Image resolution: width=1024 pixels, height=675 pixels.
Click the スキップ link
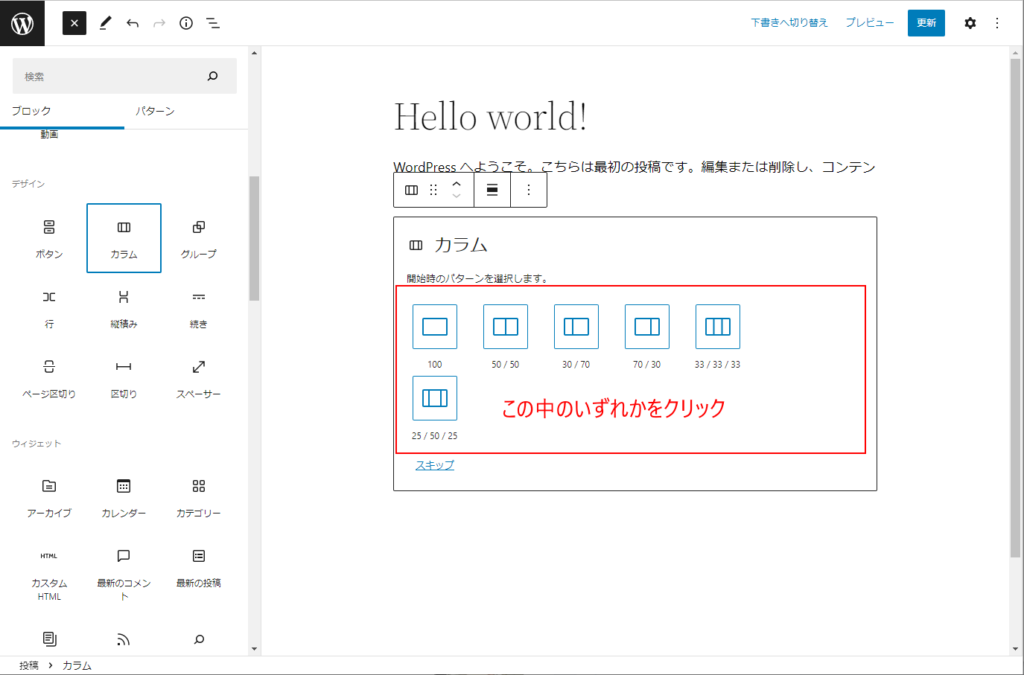pyautogui.click(x=434, y=465)
